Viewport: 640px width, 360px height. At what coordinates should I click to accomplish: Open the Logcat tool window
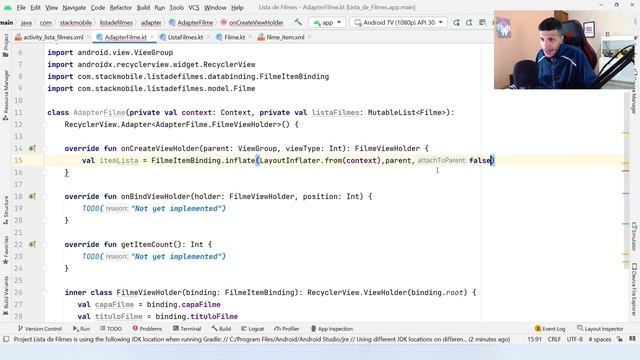253,329
